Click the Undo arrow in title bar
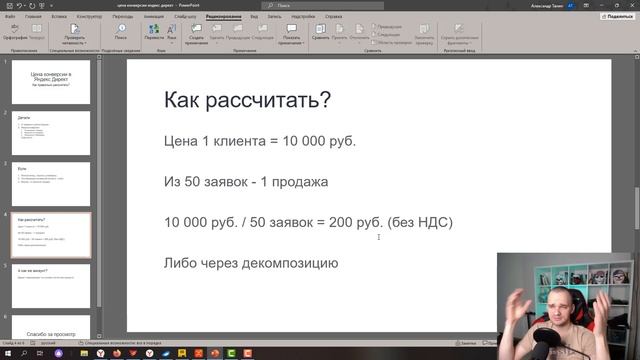 point(19,6)
